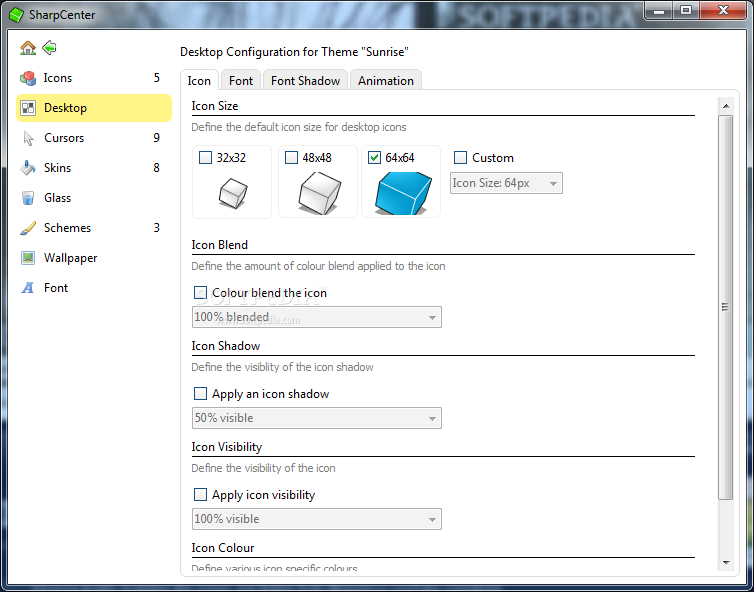
Task: Open the Glass sidebar label
Action: [x=57, y=198]
